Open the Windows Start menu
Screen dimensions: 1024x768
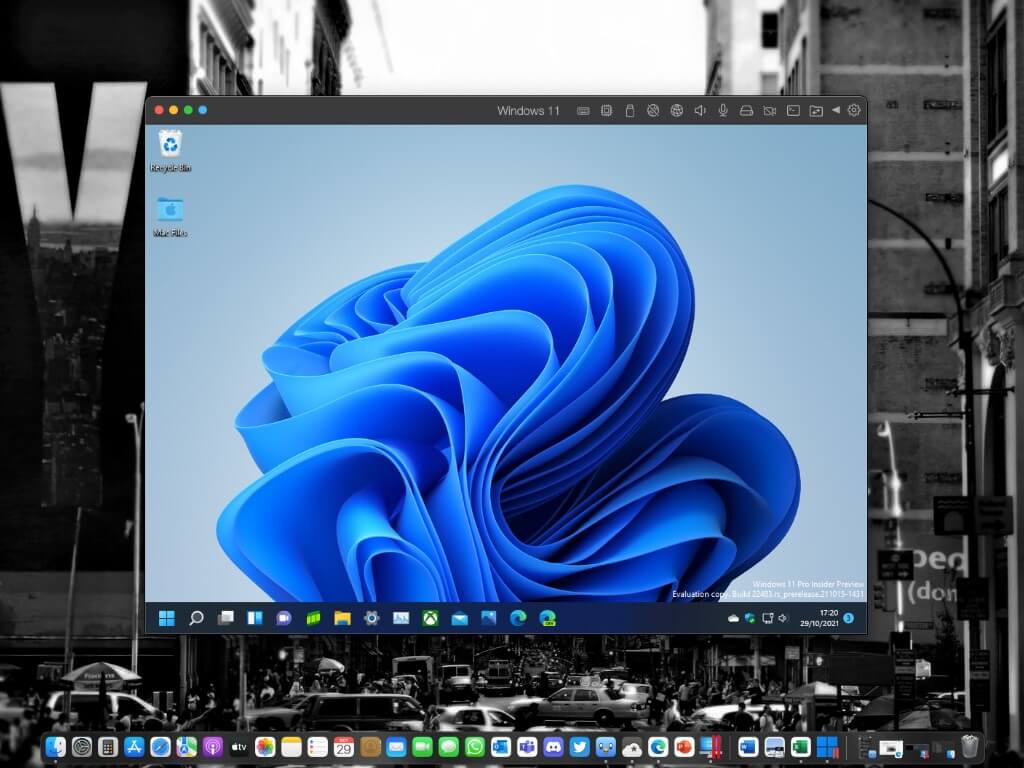167,618
